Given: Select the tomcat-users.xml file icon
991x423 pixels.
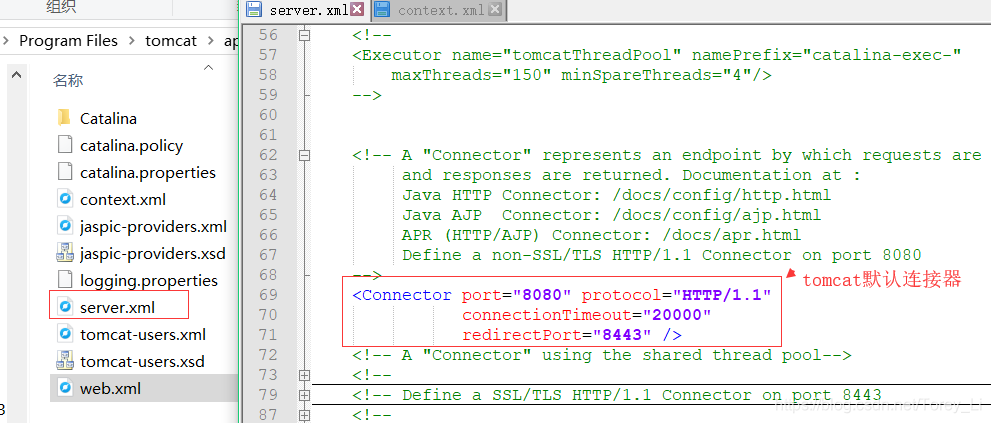Looking at the screenshot, I should 65,334.
